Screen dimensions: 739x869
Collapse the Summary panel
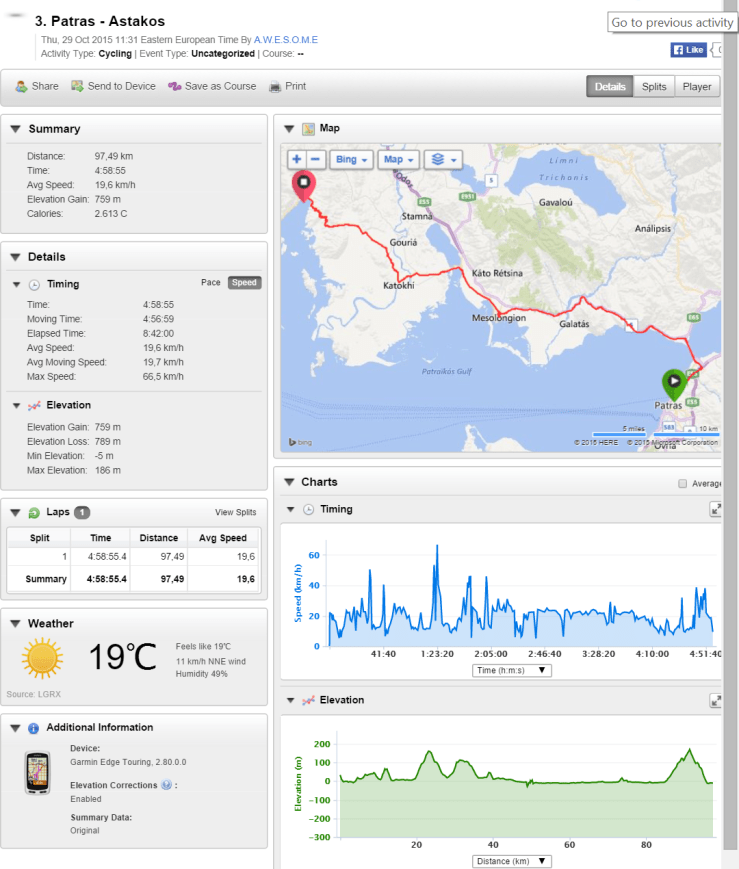pos(15,129)
